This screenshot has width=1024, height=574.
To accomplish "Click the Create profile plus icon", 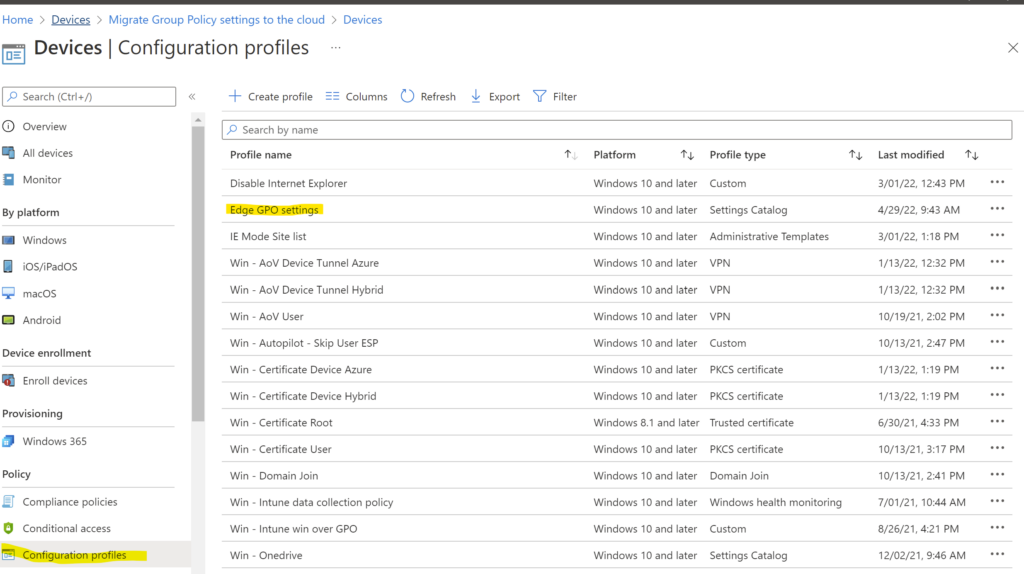I will [235, 96].
